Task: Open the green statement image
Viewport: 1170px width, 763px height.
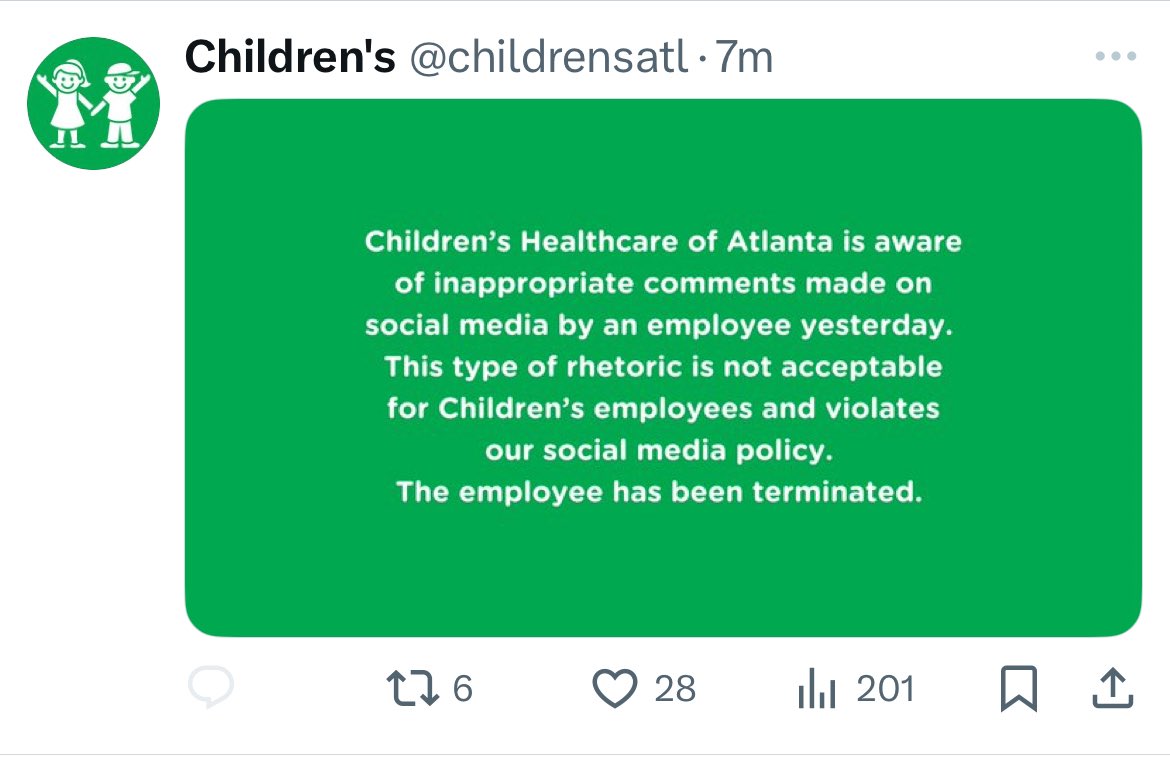Action: (663, 368)
